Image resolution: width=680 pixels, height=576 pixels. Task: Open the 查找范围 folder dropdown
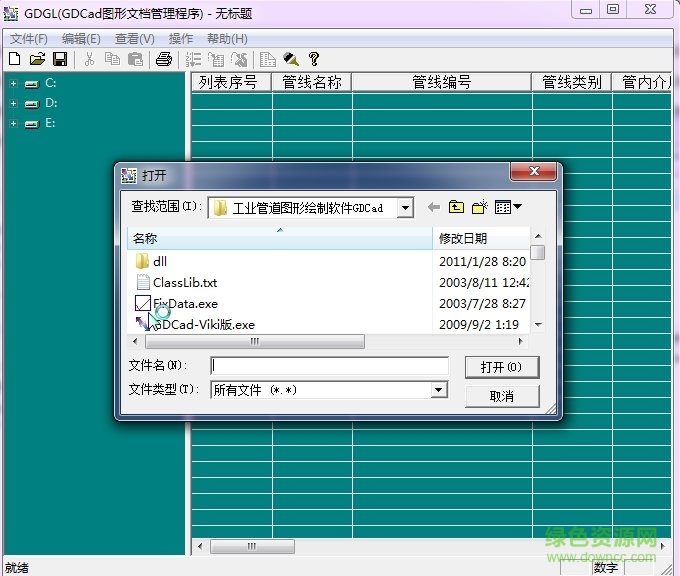click(404, 208)
